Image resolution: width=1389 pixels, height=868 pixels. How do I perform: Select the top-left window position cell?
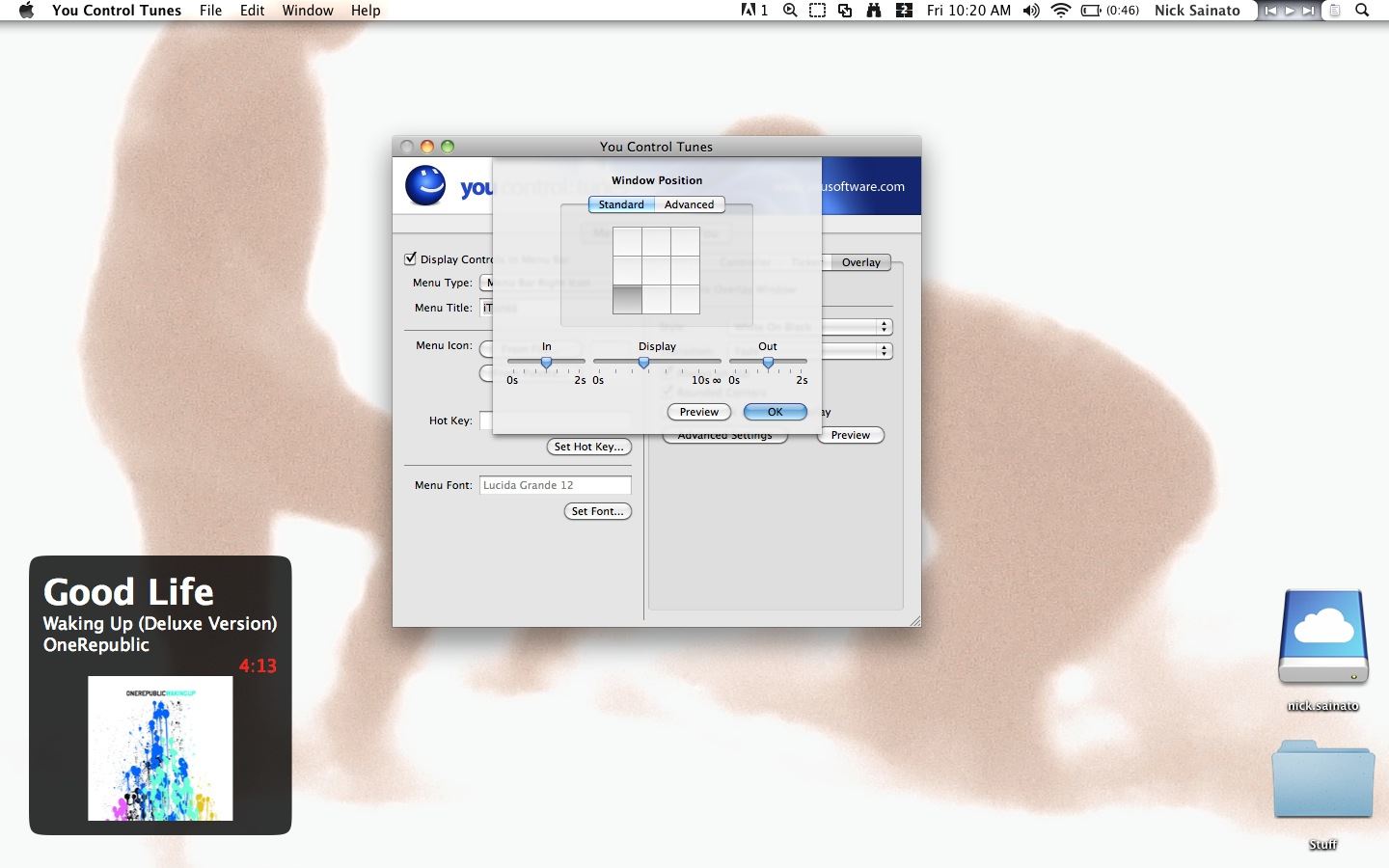pyautogui.click(x=627, y=241)
